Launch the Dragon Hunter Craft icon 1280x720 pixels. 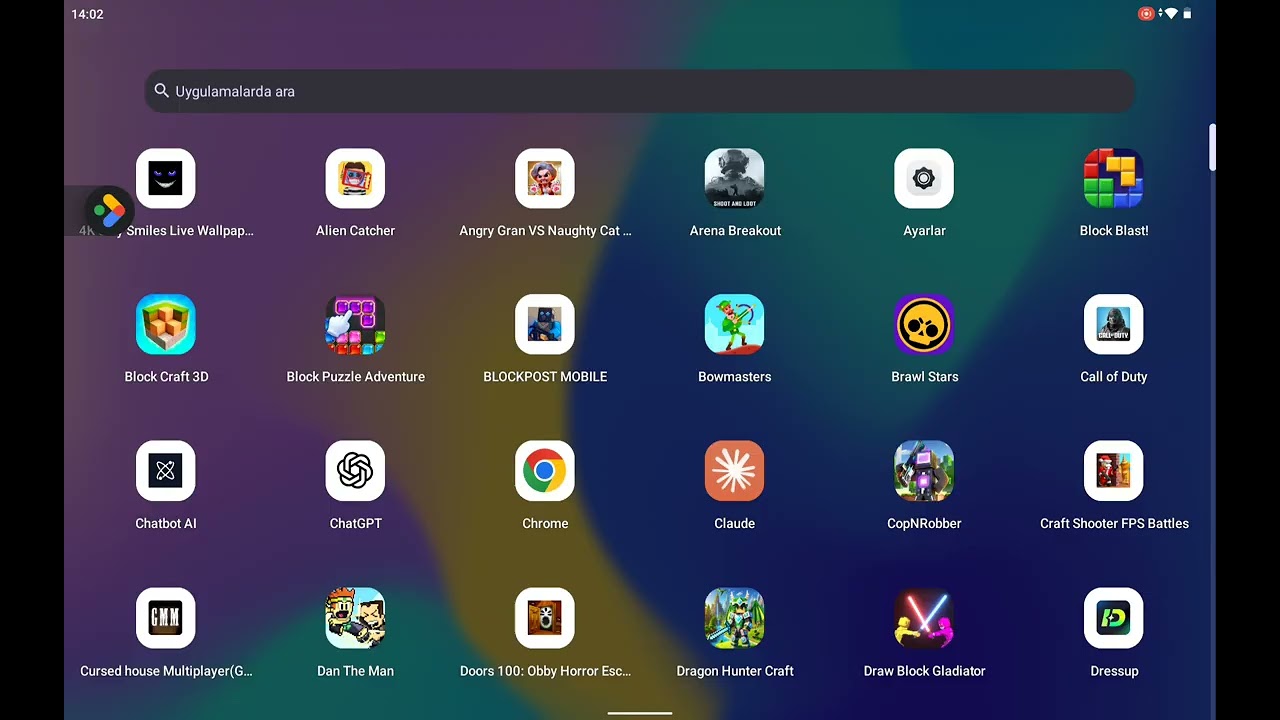[735, 618]
